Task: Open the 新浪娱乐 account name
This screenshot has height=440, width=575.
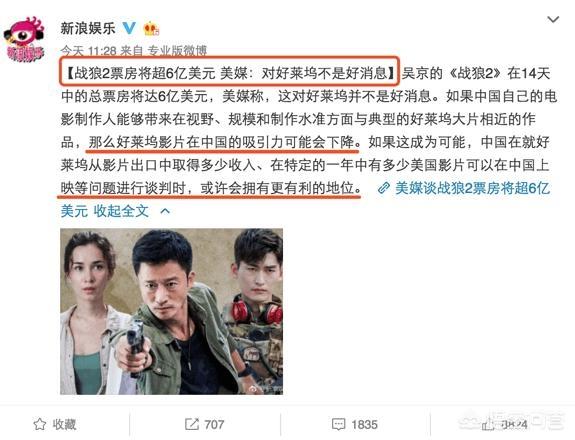Action: point(88,29)
